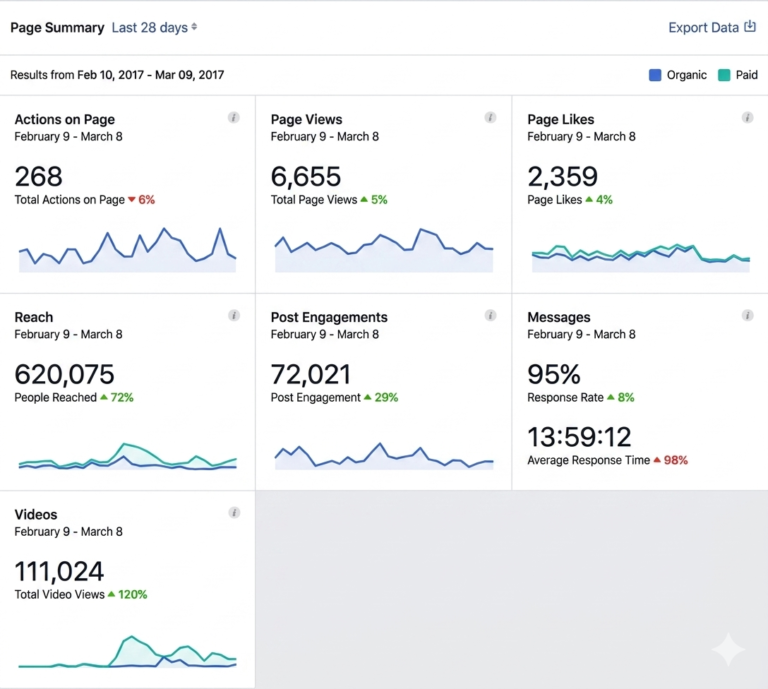
Task: Click the green 5% page views indicator
Action: [374, 200]
